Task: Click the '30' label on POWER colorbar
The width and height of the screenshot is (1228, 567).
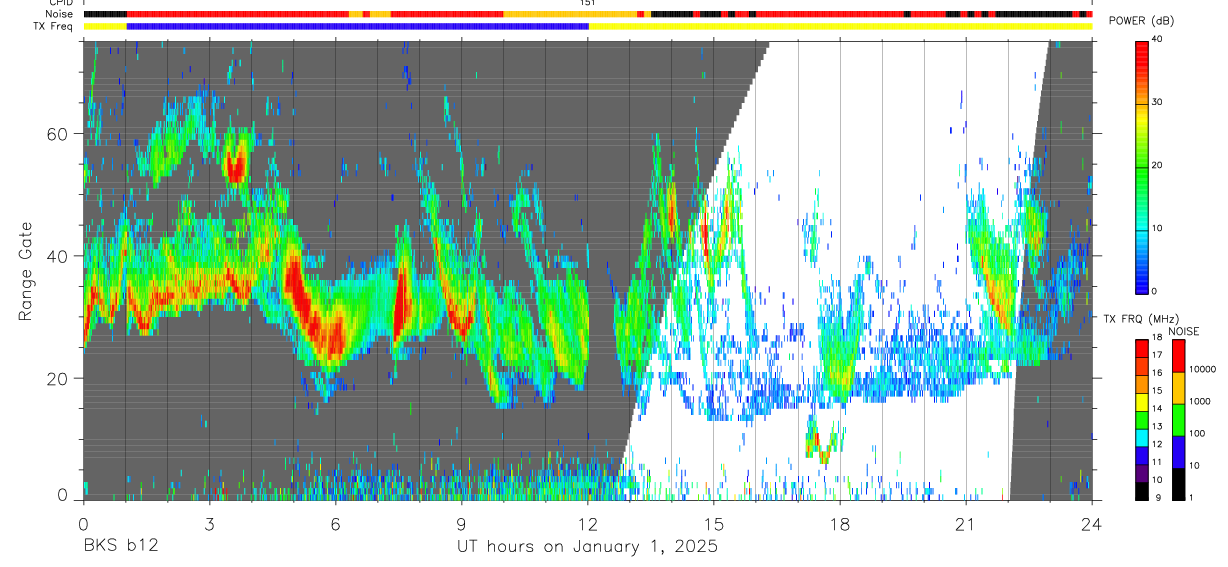Action: pos(1158,102)
